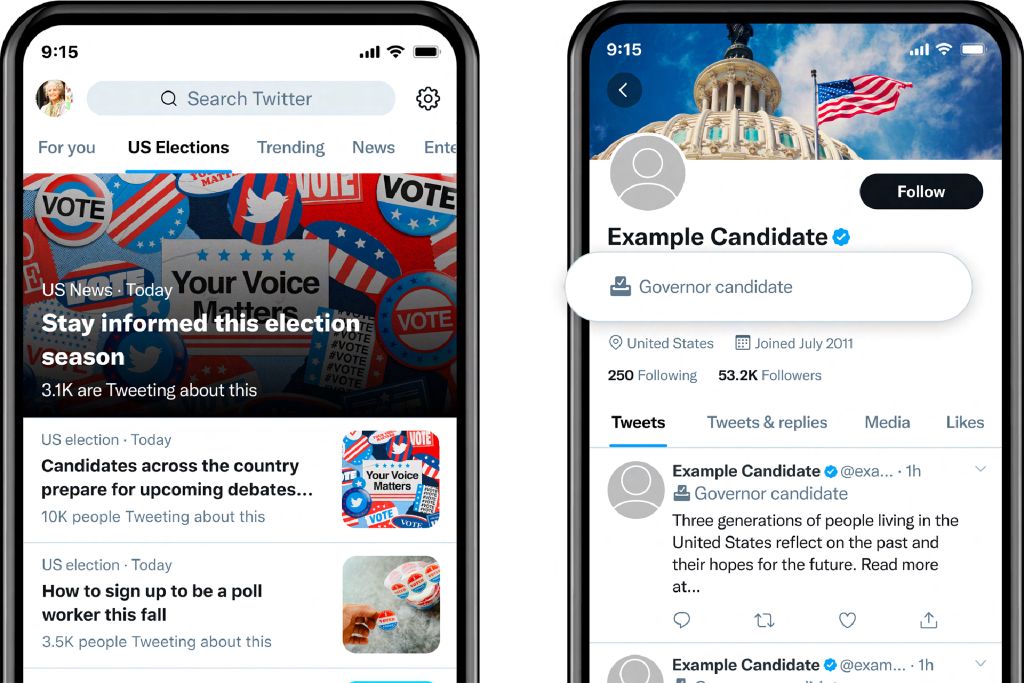This screenshot has width=1024, height=683.
Task: Open the 250 Following list
Action: [x=652, y=375]
